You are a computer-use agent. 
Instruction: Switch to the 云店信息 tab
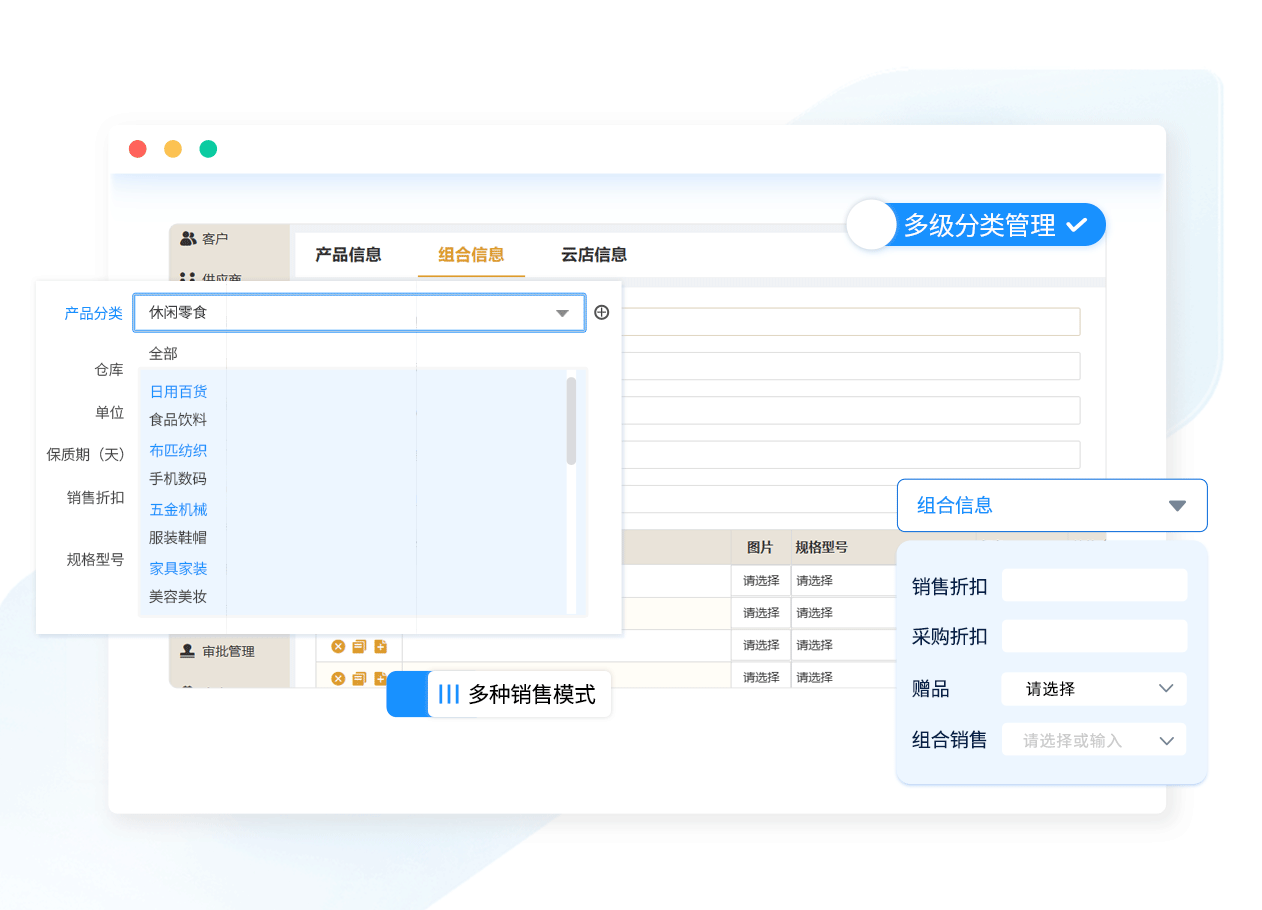point(594,255)
